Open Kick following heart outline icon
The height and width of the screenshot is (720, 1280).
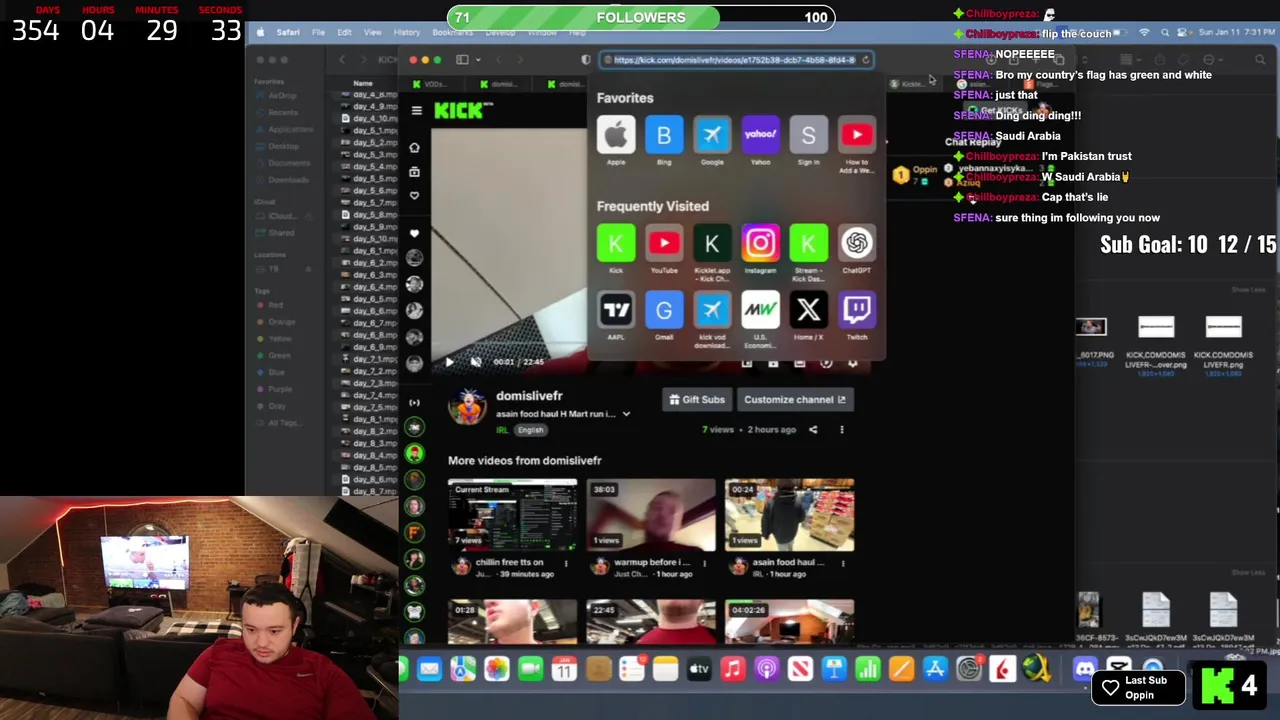click(x=415, y=196)
